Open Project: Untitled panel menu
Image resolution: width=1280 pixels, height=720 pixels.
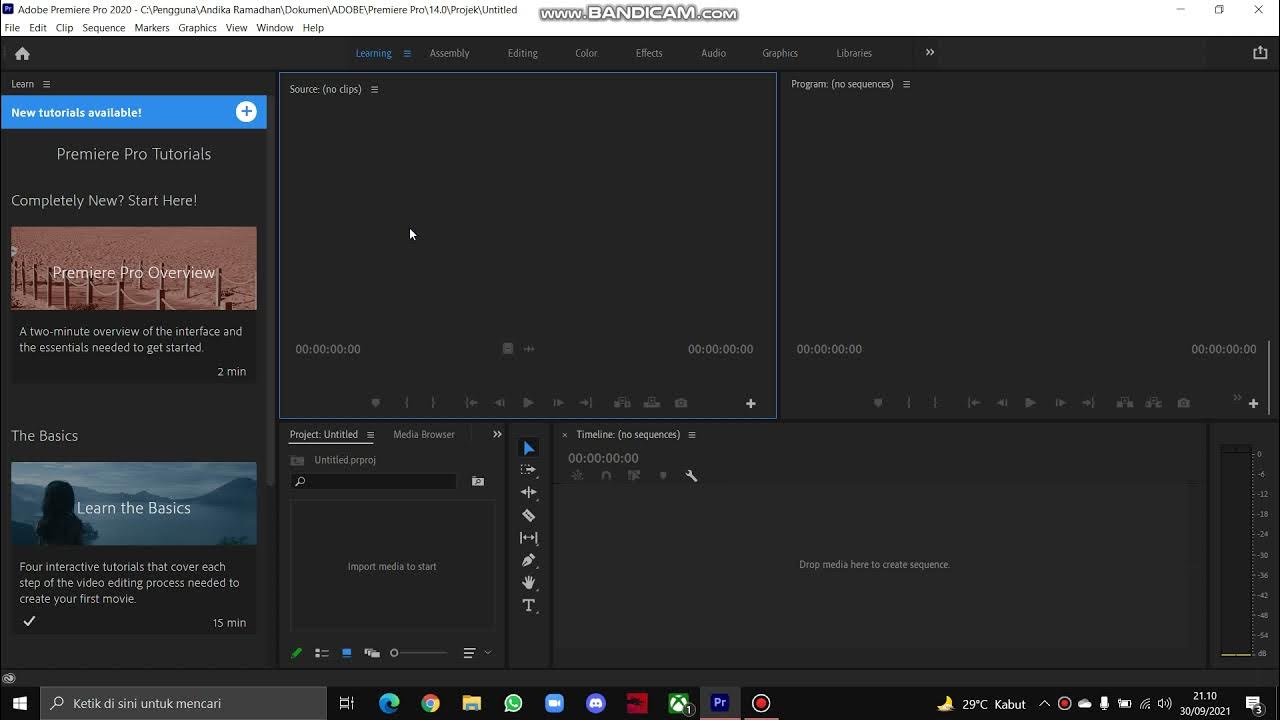(370, 435)
